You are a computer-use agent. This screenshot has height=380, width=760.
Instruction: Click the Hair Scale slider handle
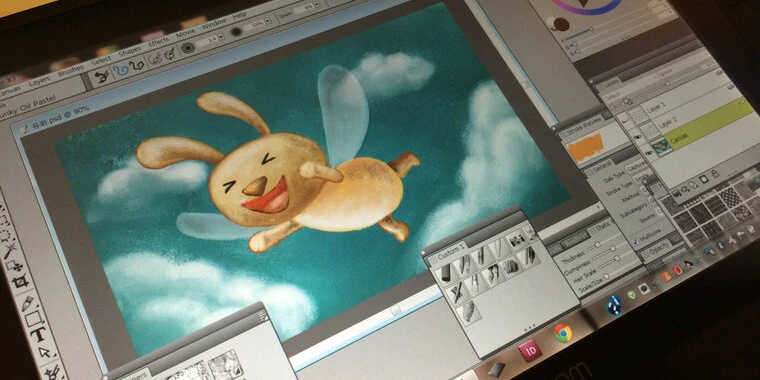(x=617, y=258)
